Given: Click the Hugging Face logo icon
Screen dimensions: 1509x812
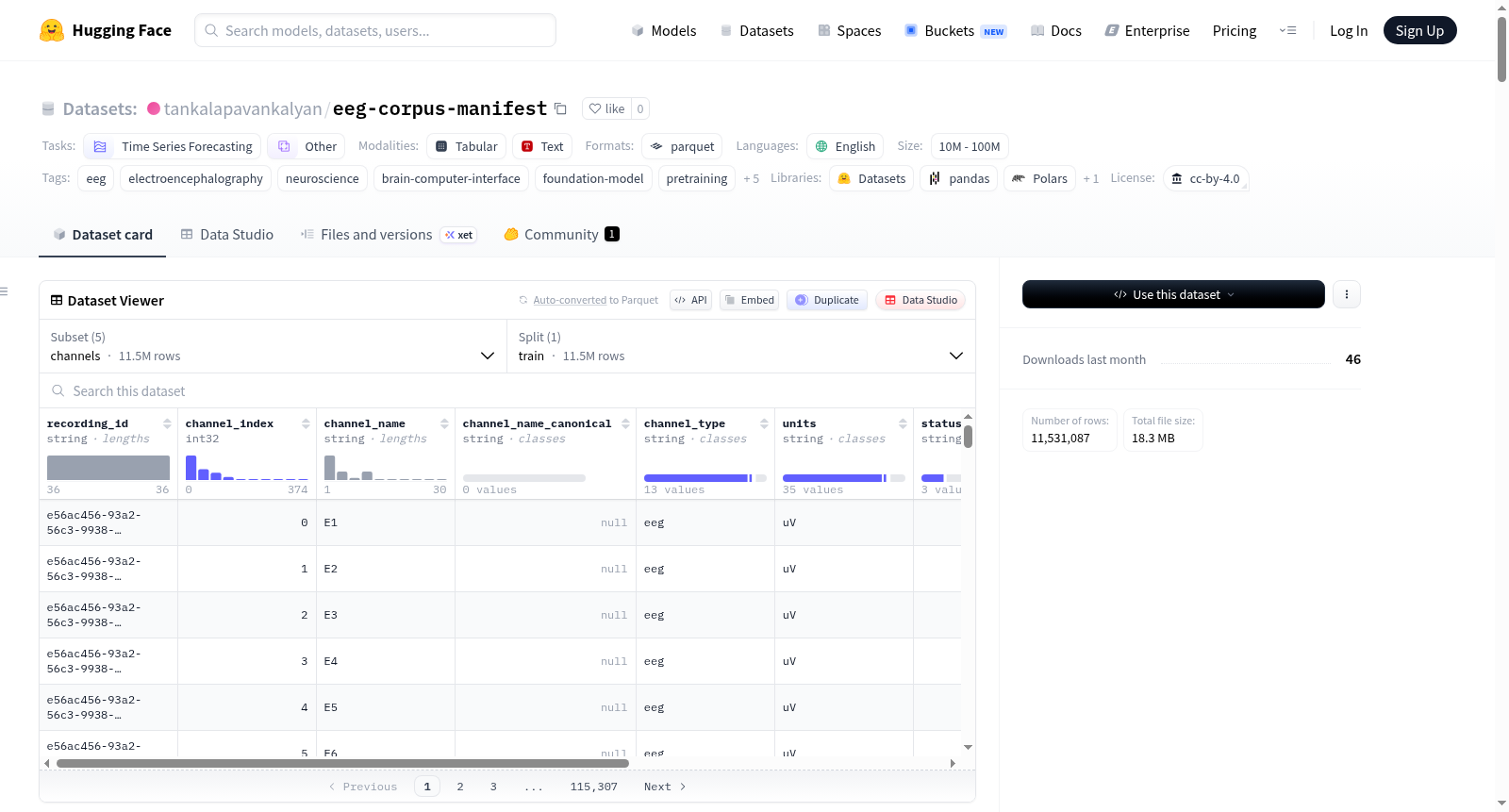Looking at the screenshot, I should coord(52,30).
